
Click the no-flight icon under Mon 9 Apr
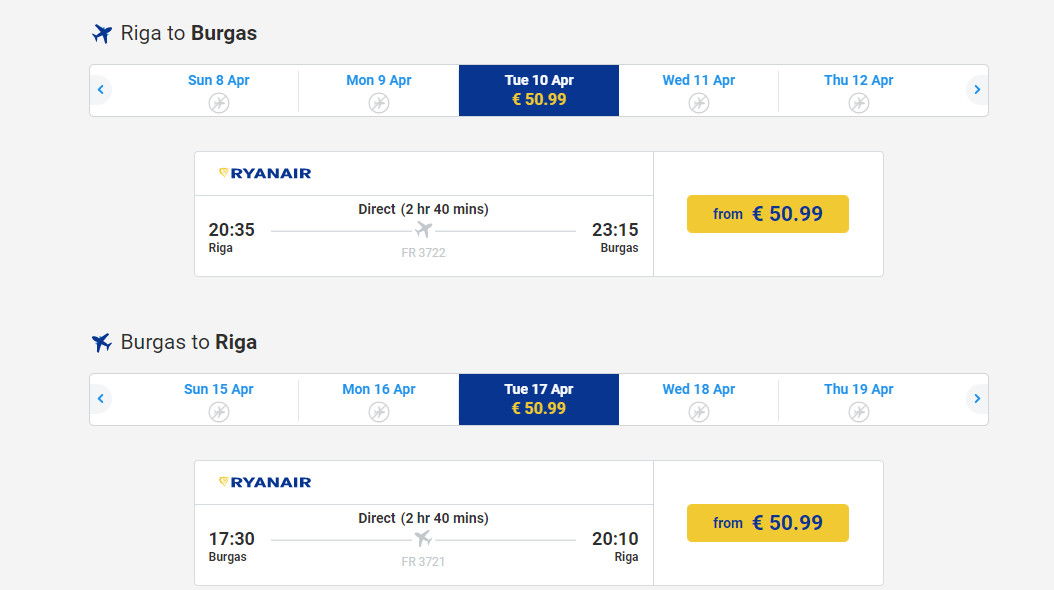click(378, 103)
